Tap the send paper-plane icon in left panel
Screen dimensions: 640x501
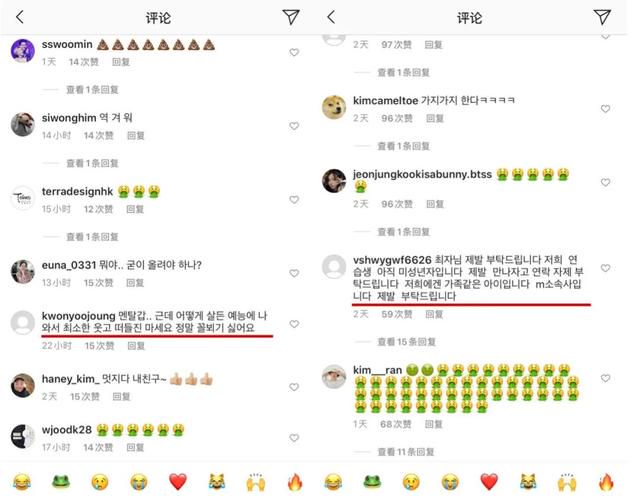pos(291,17)
